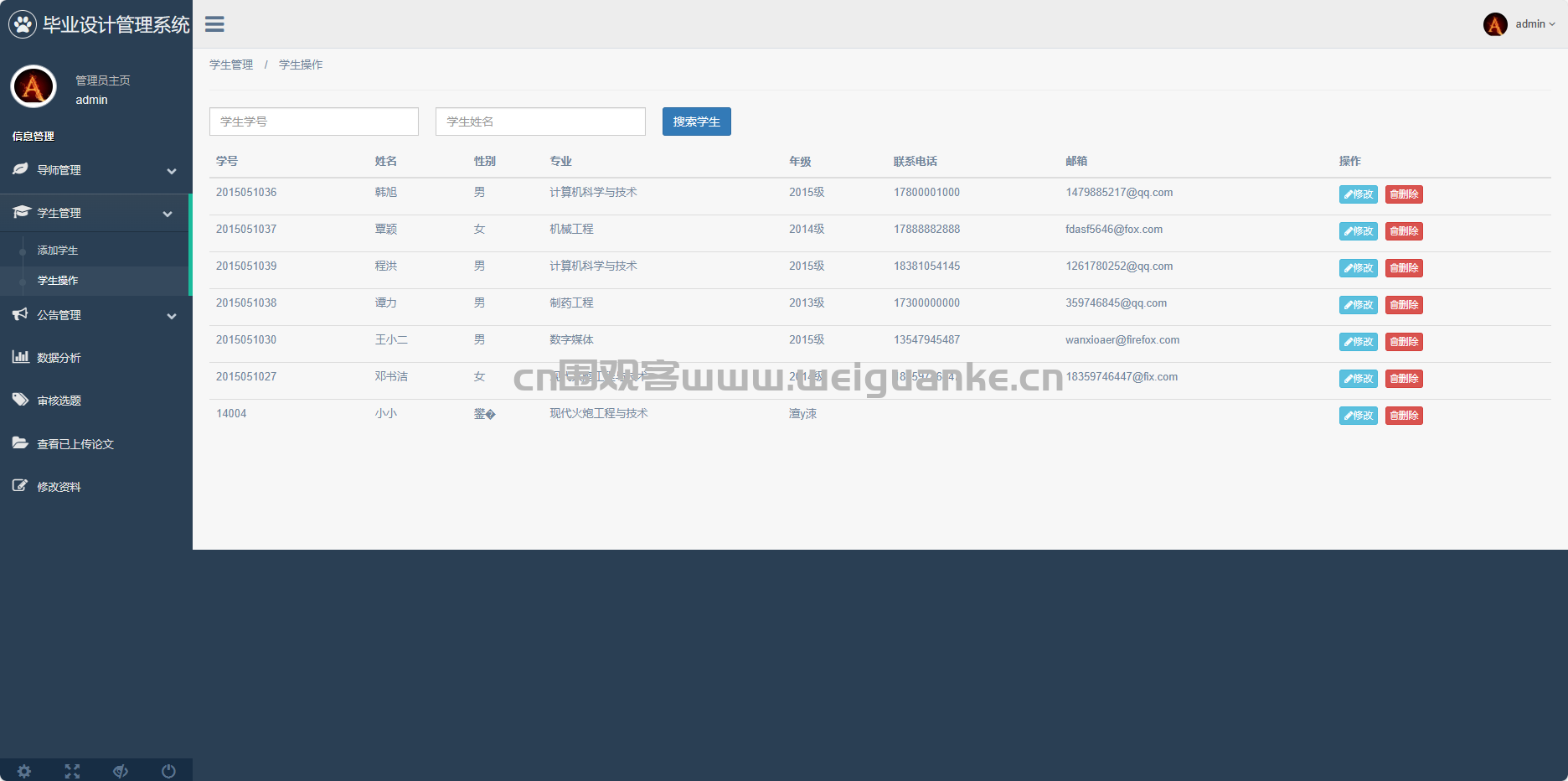The width and height of the screenshot is (1568, 781).
Task: Toggle the hamburger sidebar menu icon
Action: tap(214, 24)
